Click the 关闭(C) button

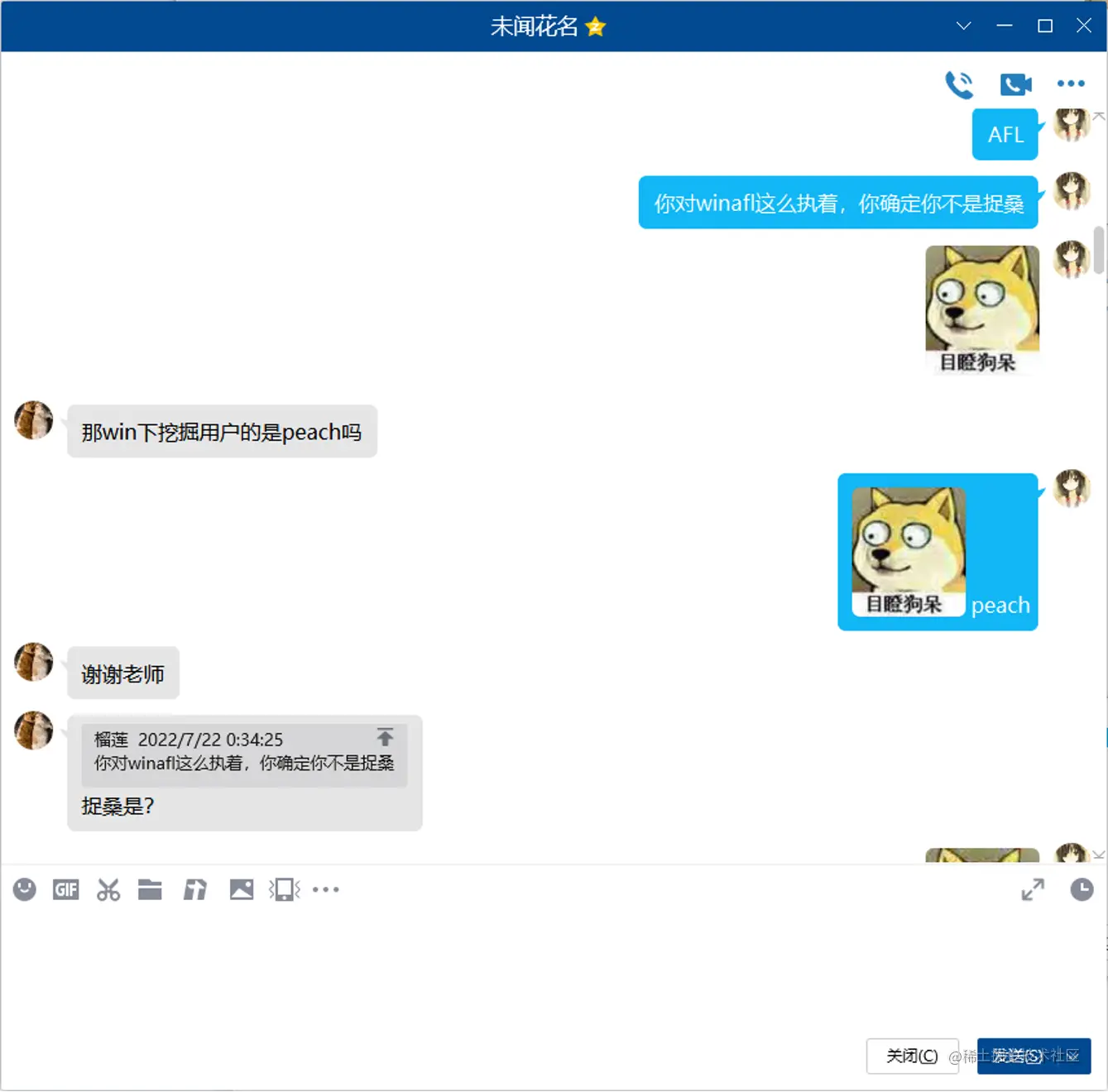pyautogui.click(x=912, y=1056)
